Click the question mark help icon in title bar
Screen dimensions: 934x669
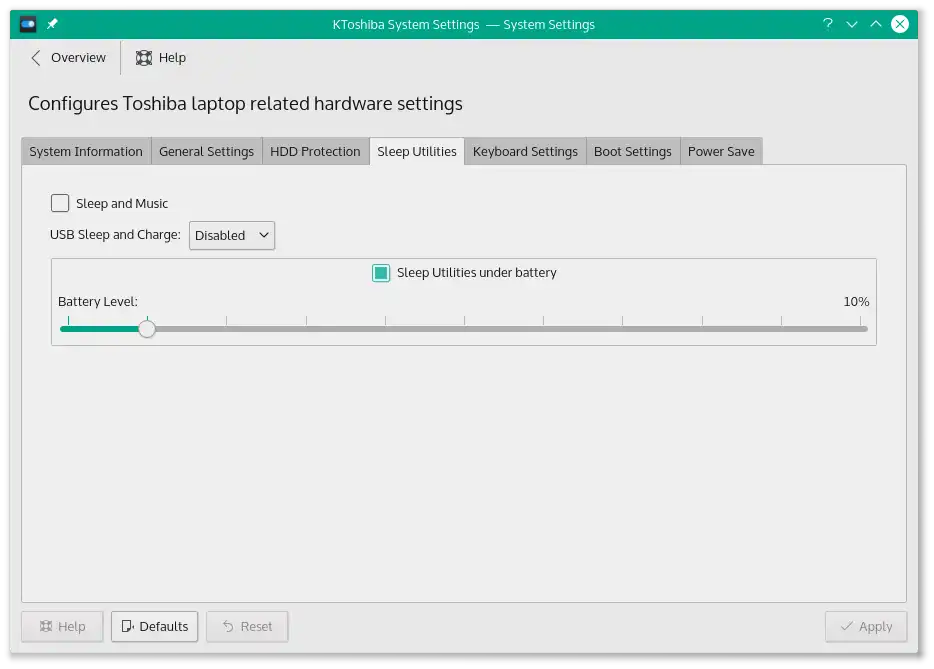(x=827, y=24)
